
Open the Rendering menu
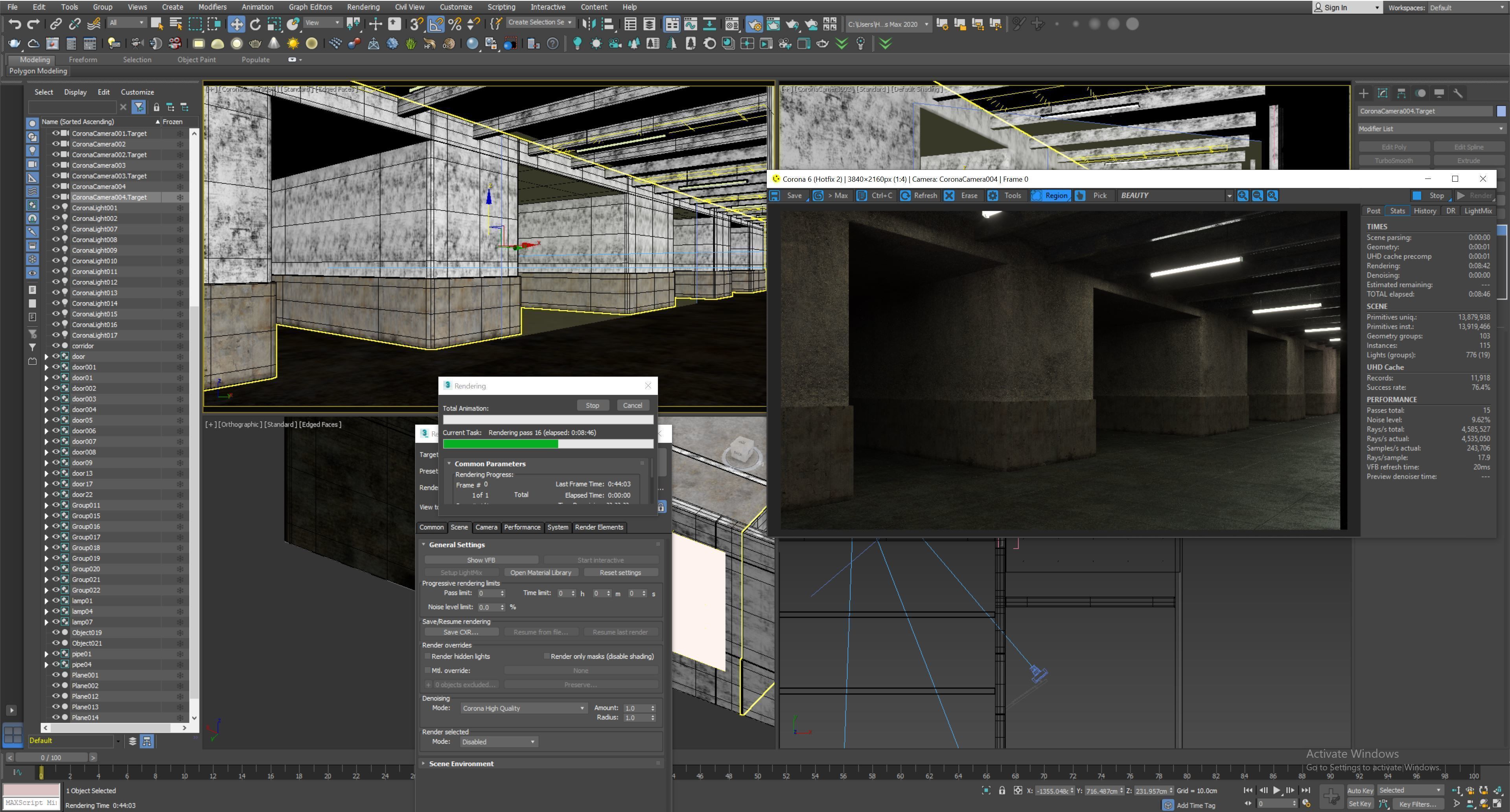pyautogui.click(x=363, y=7)
